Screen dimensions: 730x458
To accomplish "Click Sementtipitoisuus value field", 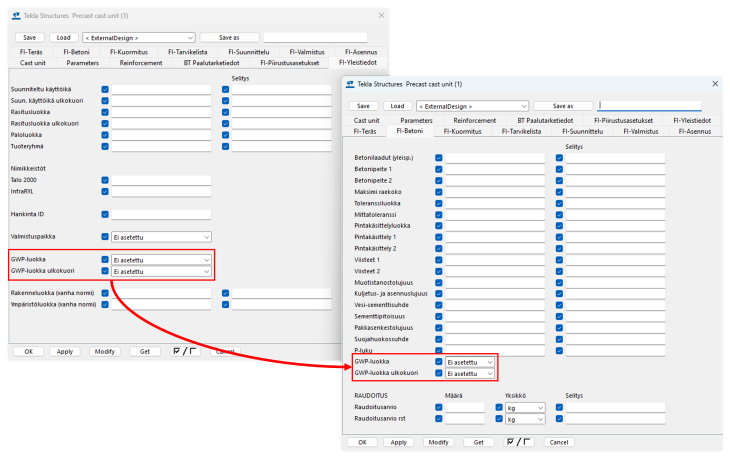I will pos(495,317).
